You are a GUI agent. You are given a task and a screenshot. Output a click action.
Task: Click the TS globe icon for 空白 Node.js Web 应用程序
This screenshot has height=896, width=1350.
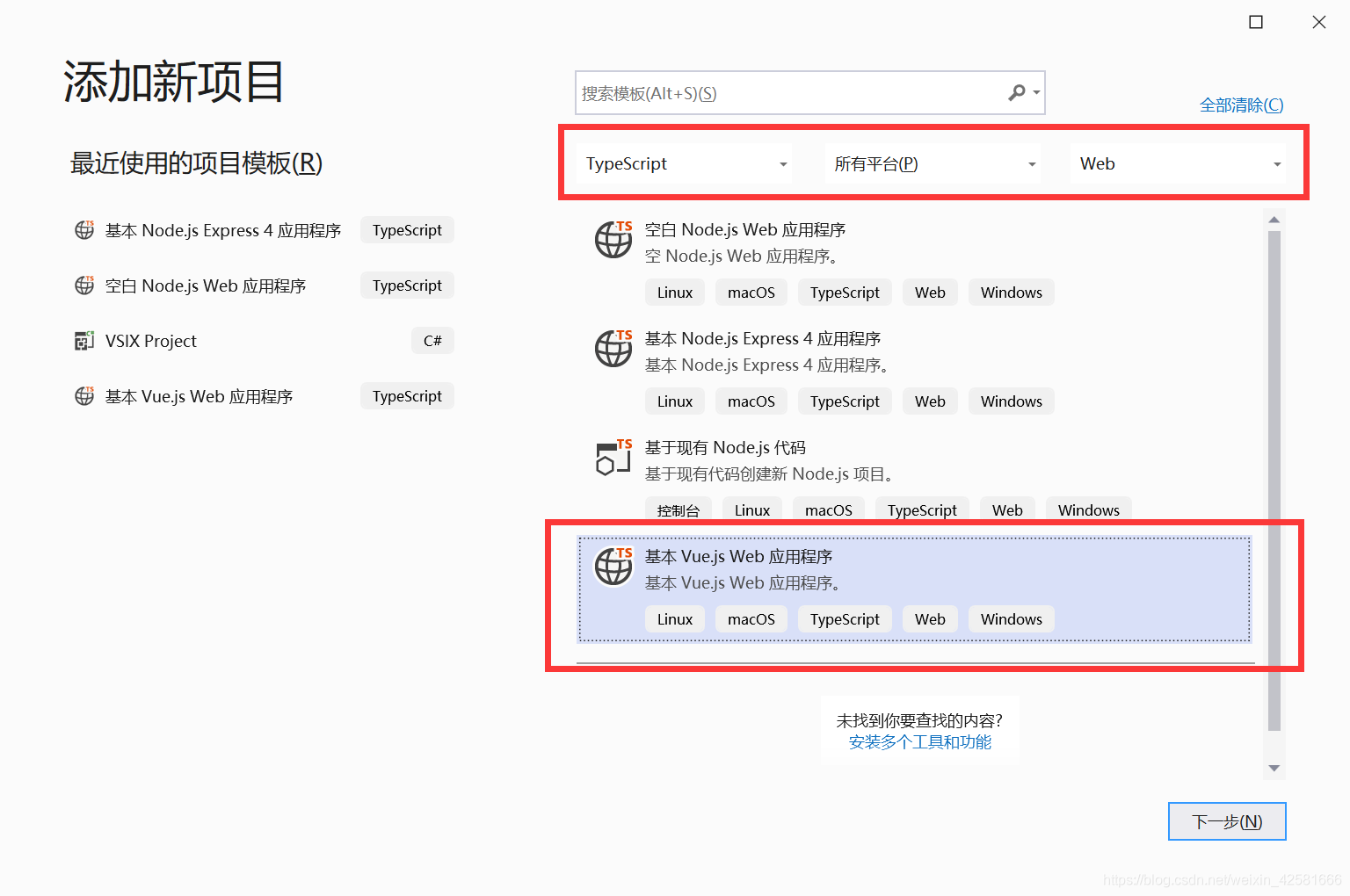(x=613, y=240)
